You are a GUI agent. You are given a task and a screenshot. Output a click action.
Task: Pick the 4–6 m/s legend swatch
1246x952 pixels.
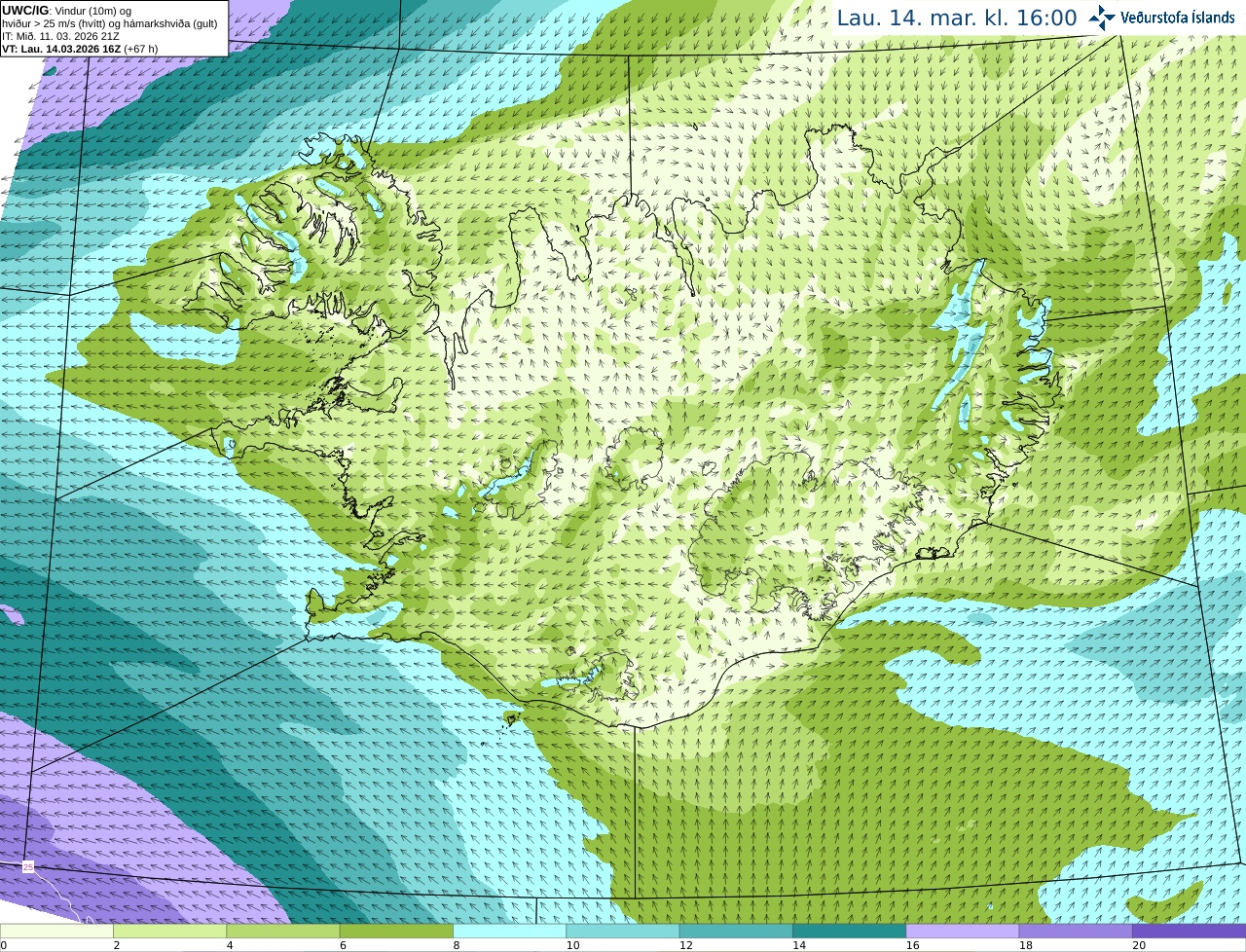[x=283, y=932]
